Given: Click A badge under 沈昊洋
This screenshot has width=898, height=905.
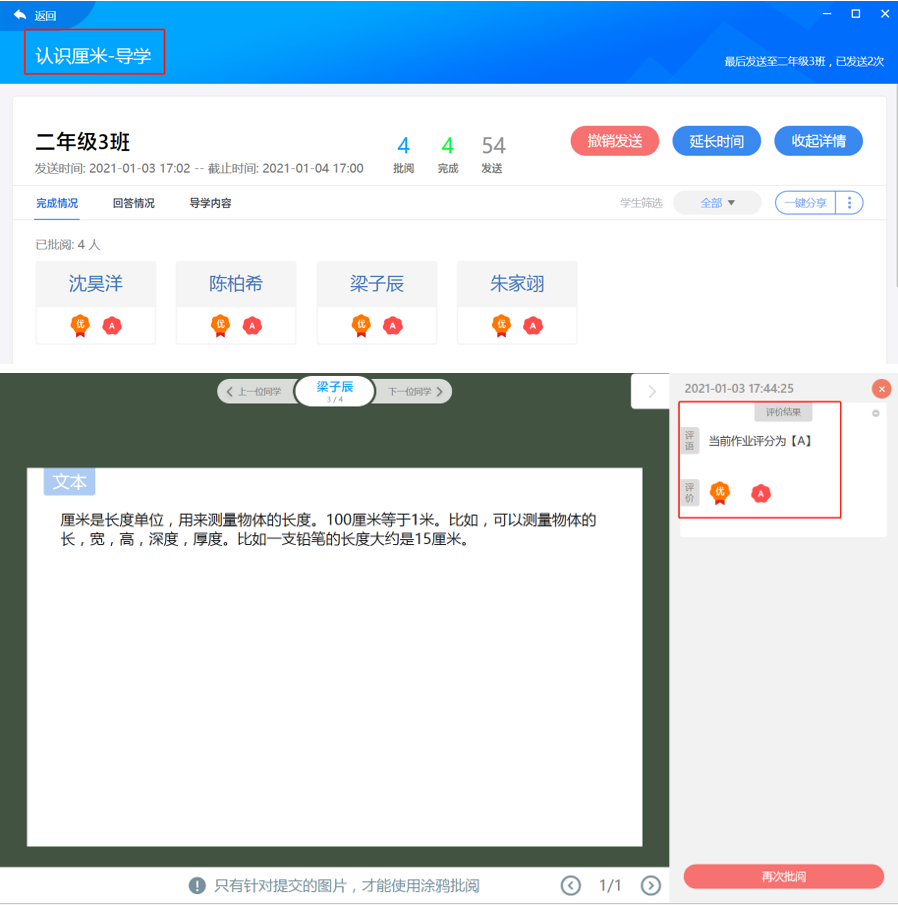Looking at the screenshot, I should point(112,326).
